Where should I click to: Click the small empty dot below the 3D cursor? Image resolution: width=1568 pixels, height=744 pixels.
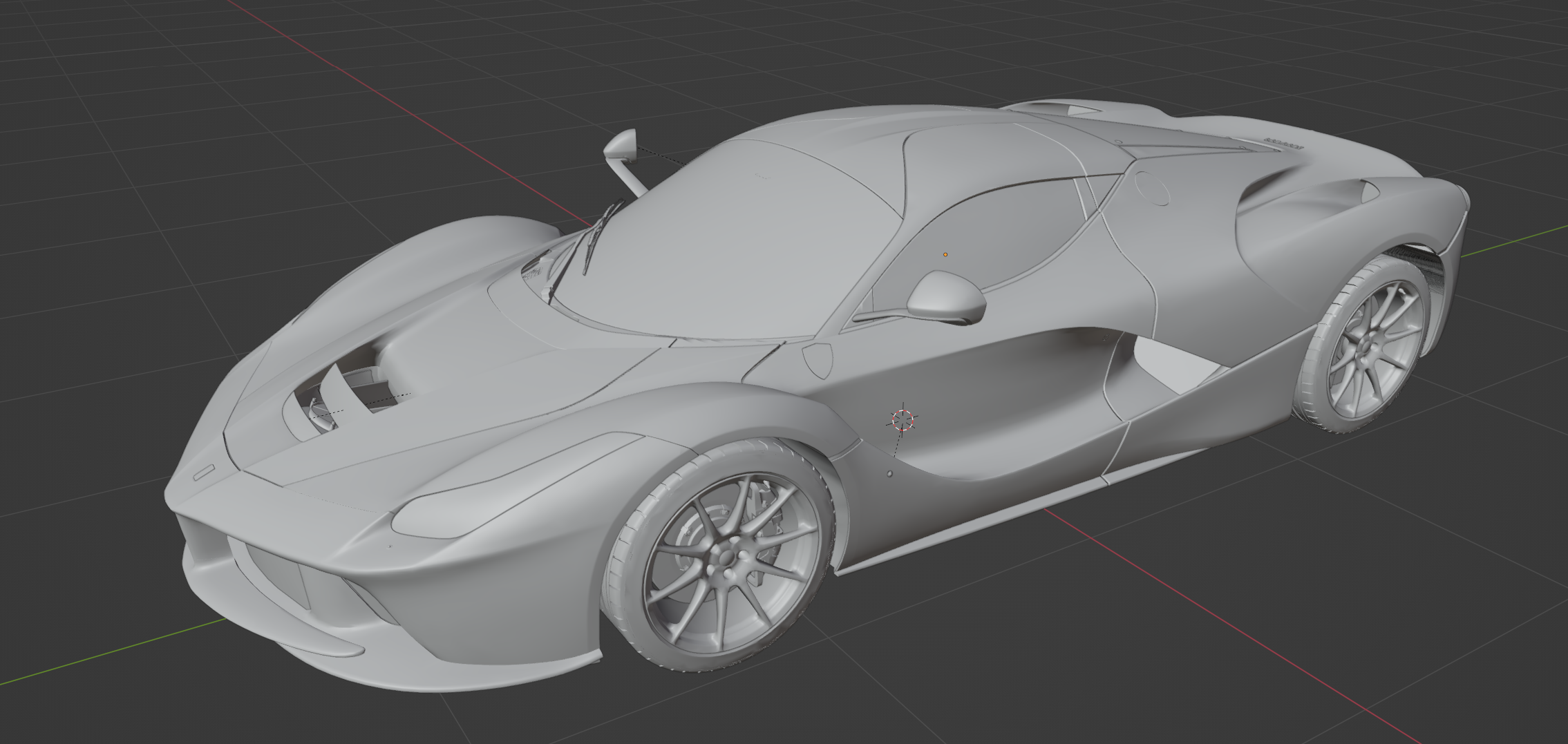[x=889, y=474]
